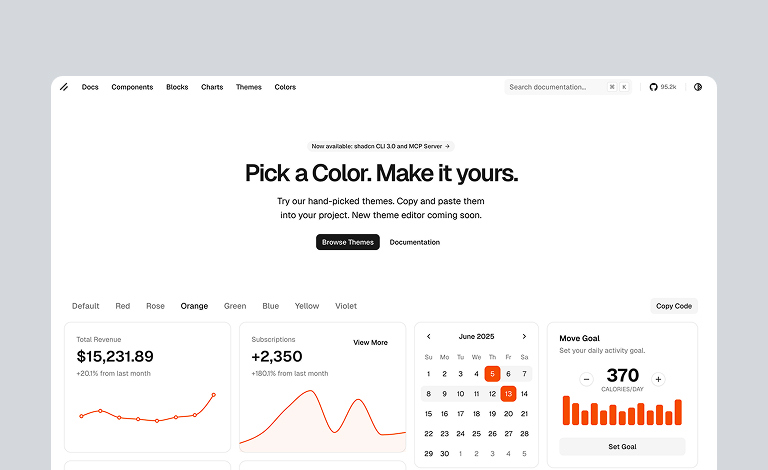Open the Documentation link
Screen dimensions: 768x470
[x=415, y=242]
